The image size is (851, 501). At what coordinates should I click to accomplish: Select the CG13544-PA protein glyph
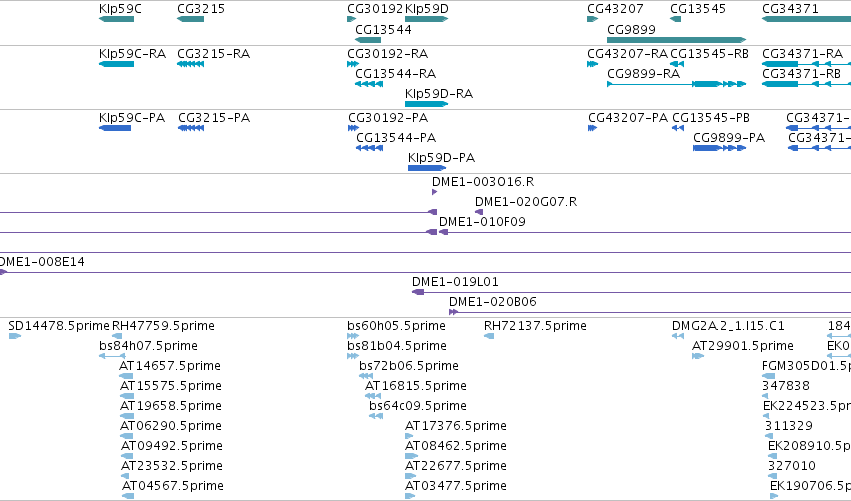point(370,148)
